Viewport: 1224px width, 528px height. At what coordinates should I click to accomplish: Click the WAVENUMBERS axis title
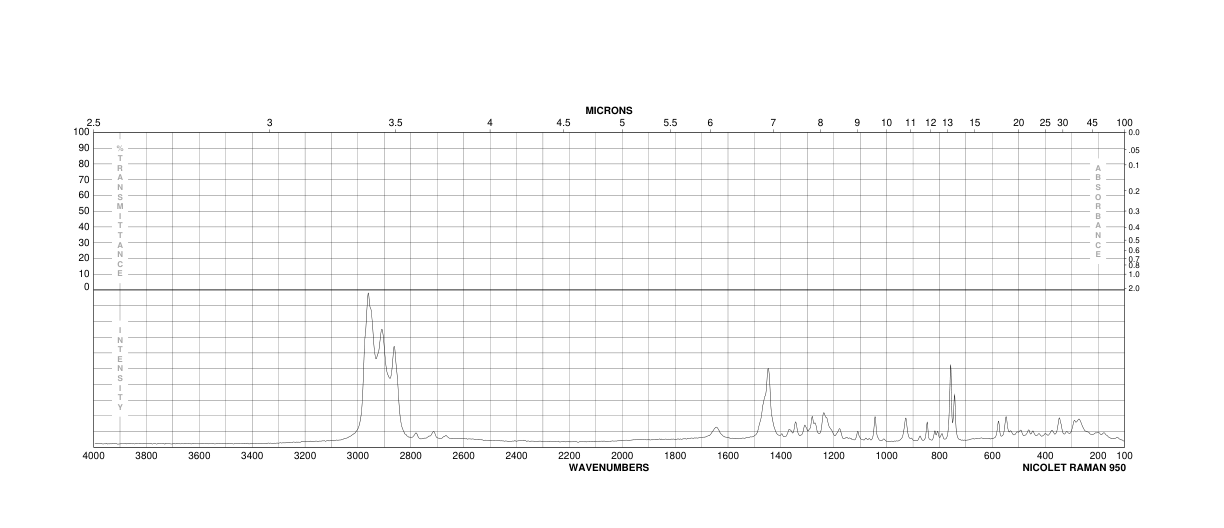pyautogui.click(x=609, y=468)
